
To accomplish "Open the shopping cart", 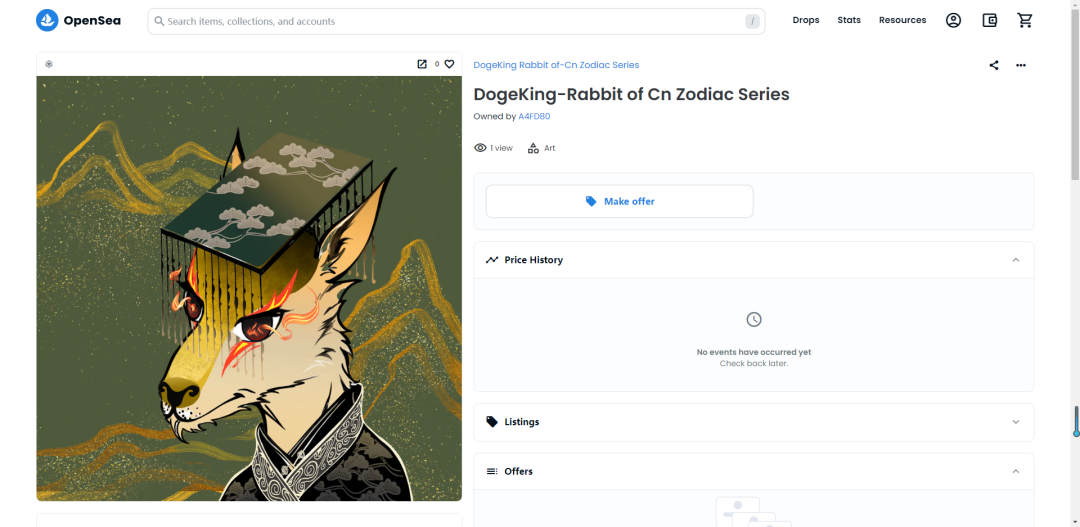I will pyautogui.click(x=1024, y=20).
